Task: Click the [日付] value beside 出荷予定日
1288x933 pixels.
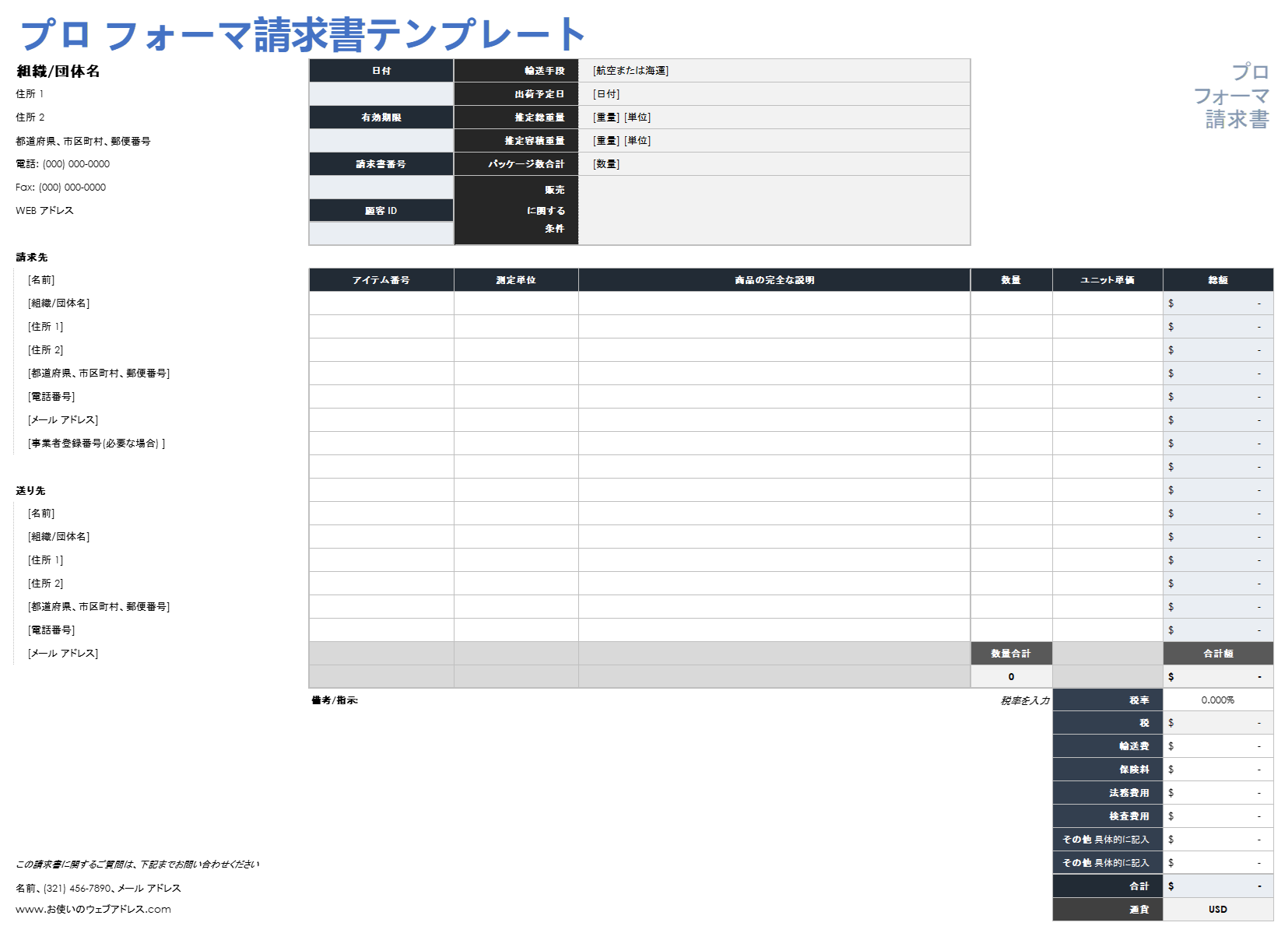Action: coord(774,93)
